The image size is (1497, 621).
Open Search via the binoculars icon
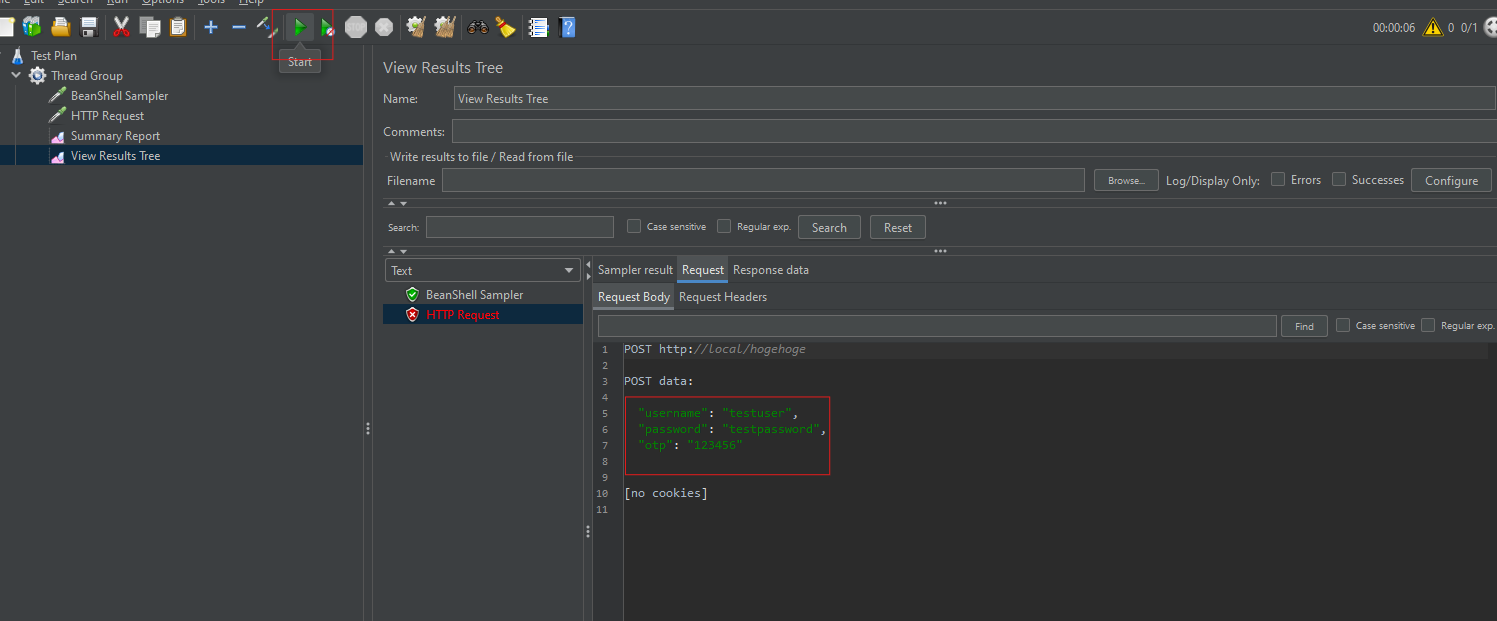point(478,28)
